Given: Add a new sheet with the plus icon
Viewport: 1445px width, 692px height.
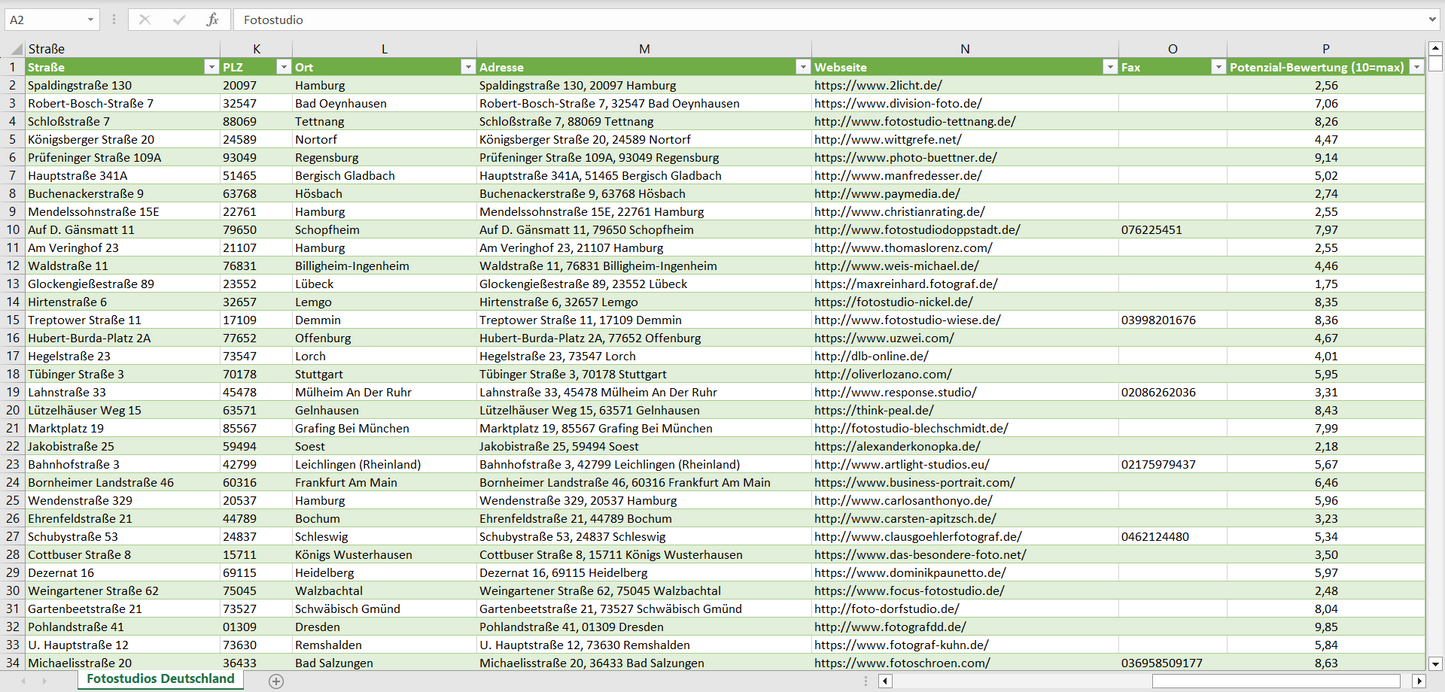Looking at the screenshot, I should [276, 681].
